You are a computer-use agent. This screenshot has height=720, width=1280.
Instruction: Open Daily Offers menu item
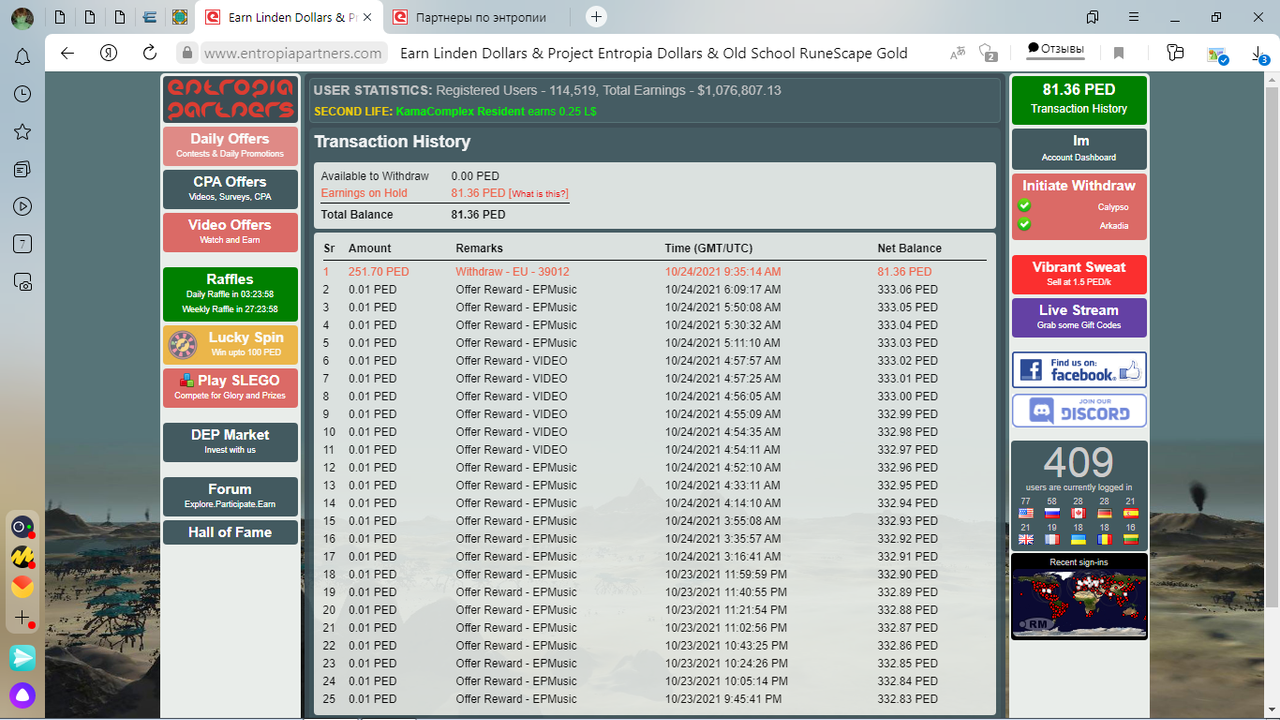(230, 145)
